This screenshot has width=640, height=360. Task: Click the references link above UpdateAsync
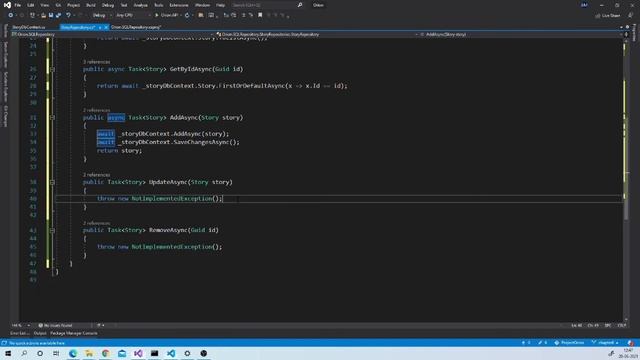tap(97, 175)
